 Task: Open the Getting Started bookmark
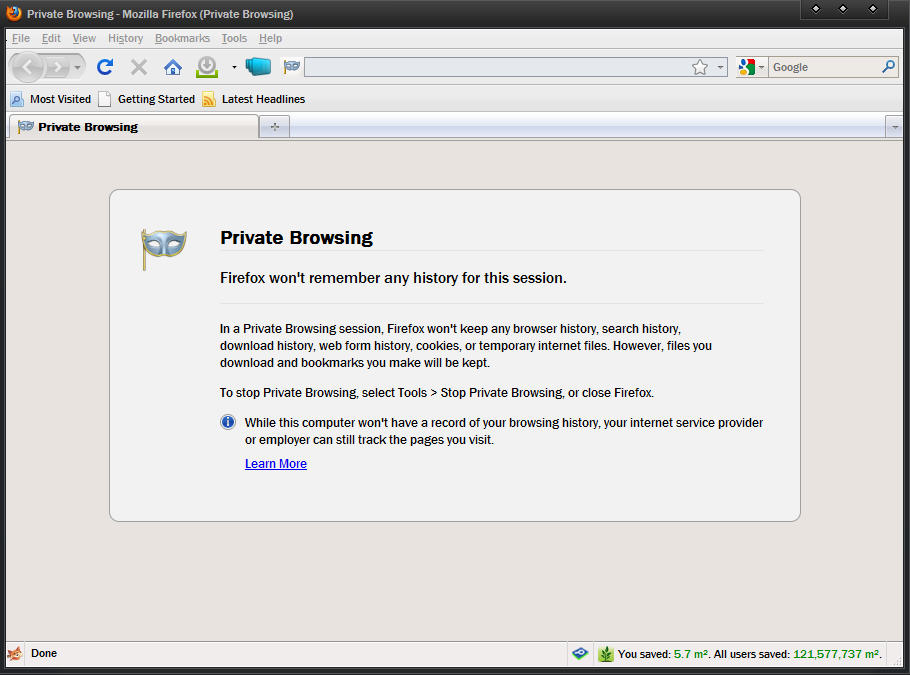click(147, 99)
